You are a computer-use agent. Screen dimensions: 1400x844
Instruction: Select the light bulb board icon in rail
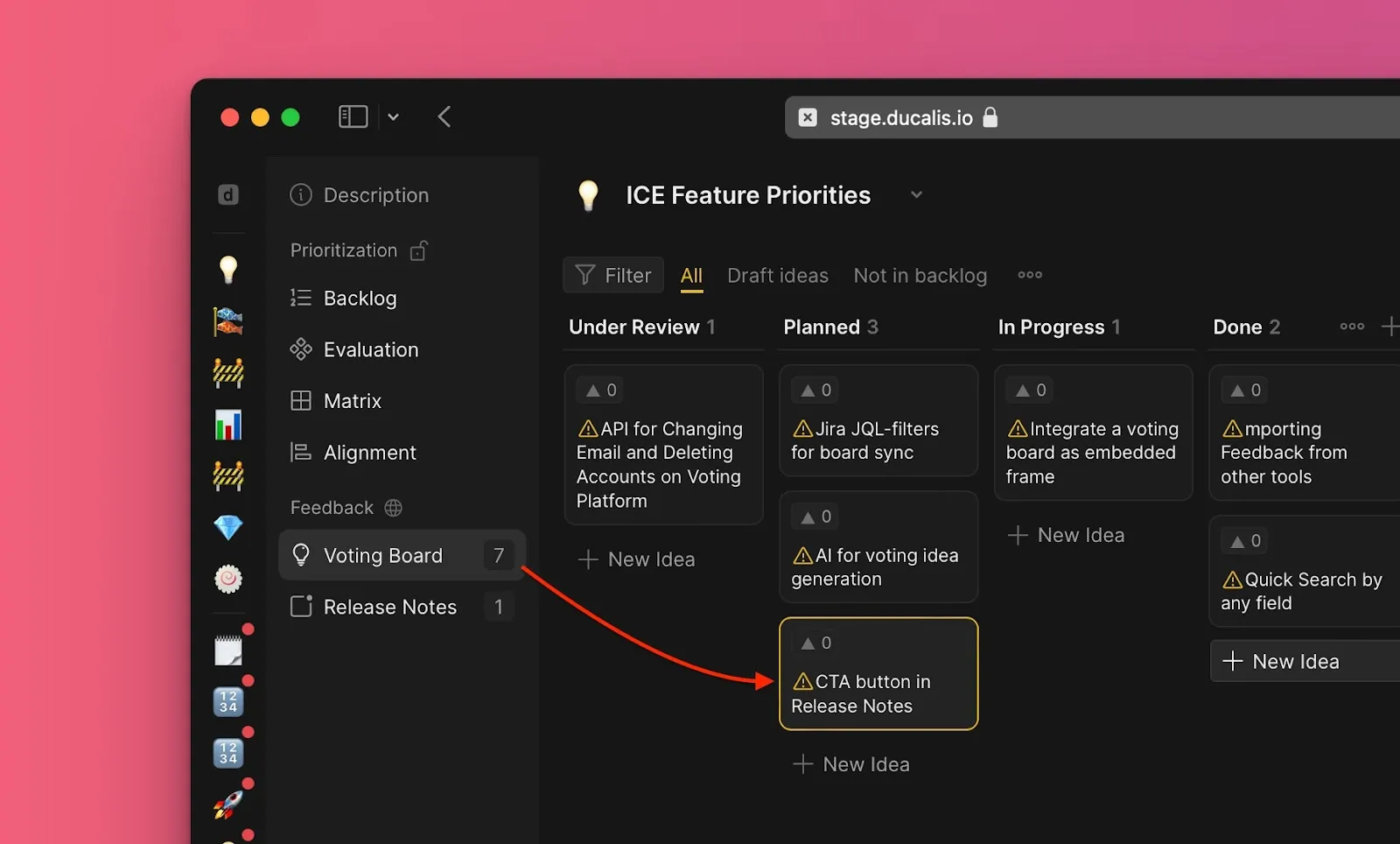coord(228,269)
